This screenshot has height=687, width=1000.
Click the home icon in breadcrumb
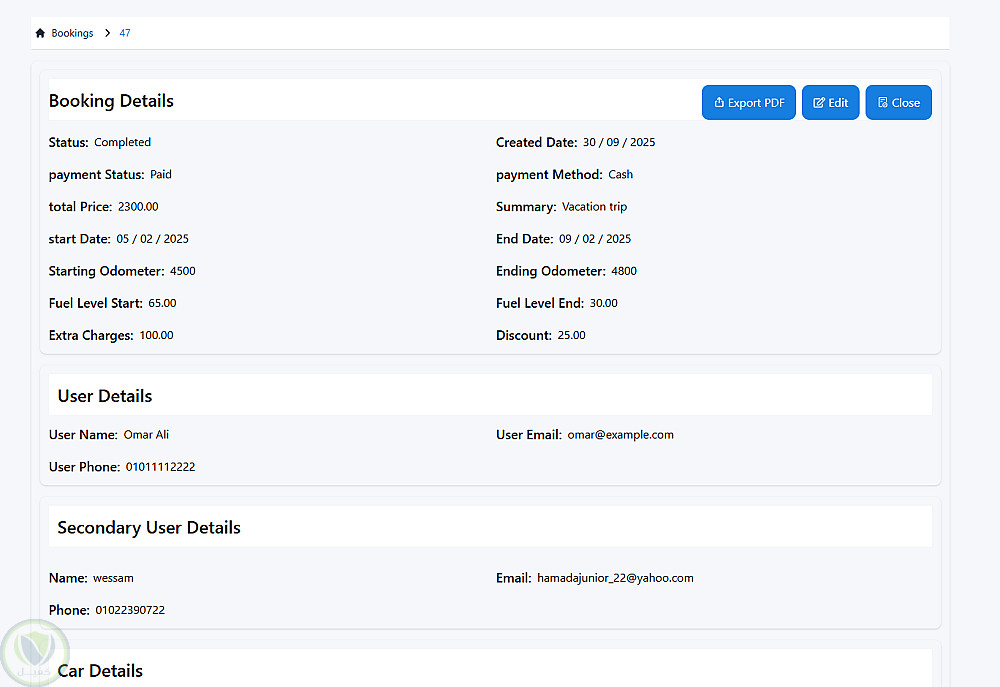40,33
